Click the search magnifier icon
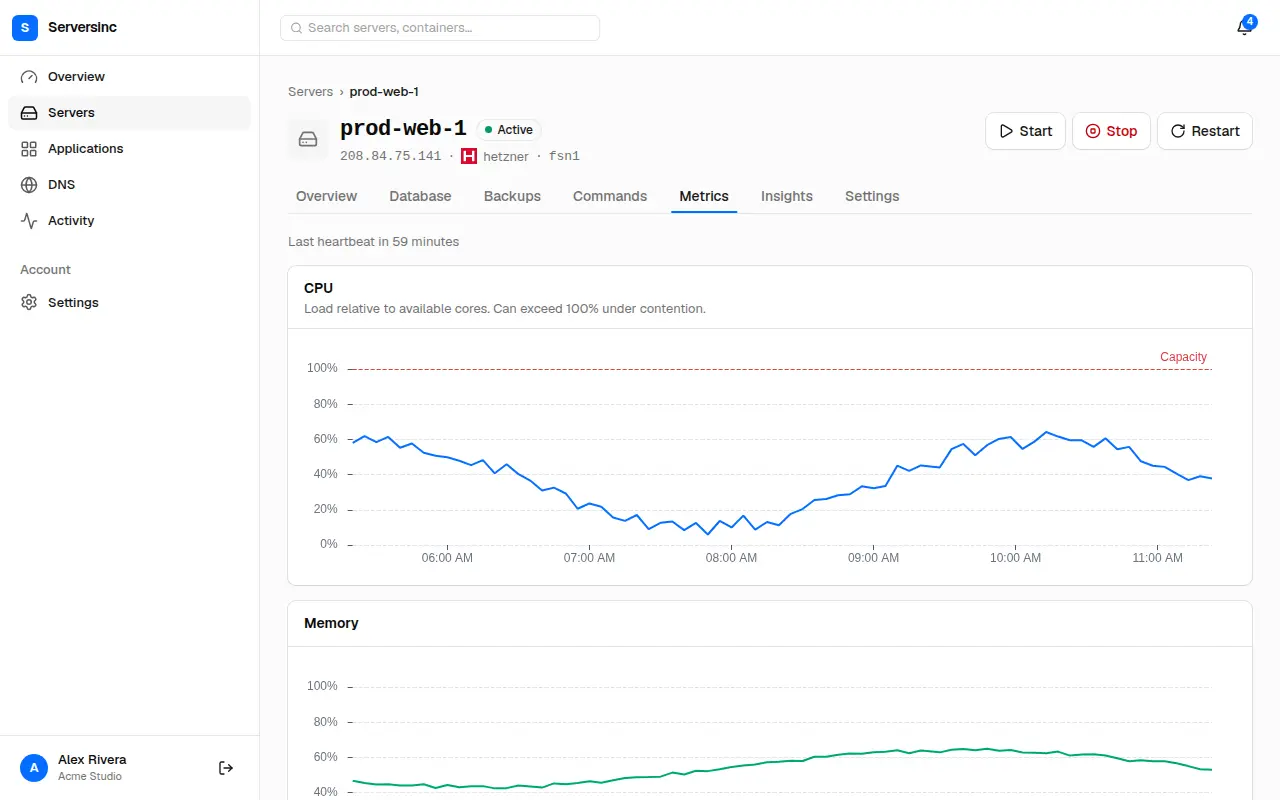The height and width of the screenshot is (800, 1280). (x=296, y=28)
